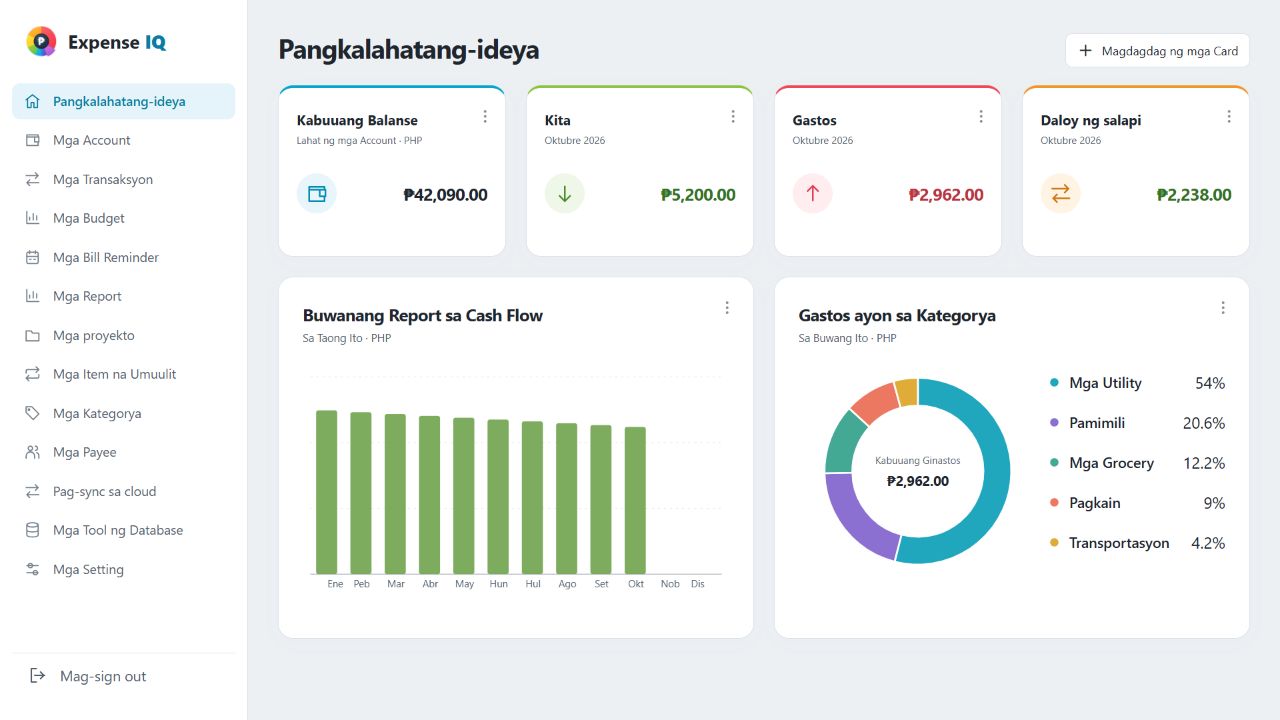The height and width of the screenshot is (720, 1280).
Task: Click the Hun bar in cash flow chart
Action: 498,497
